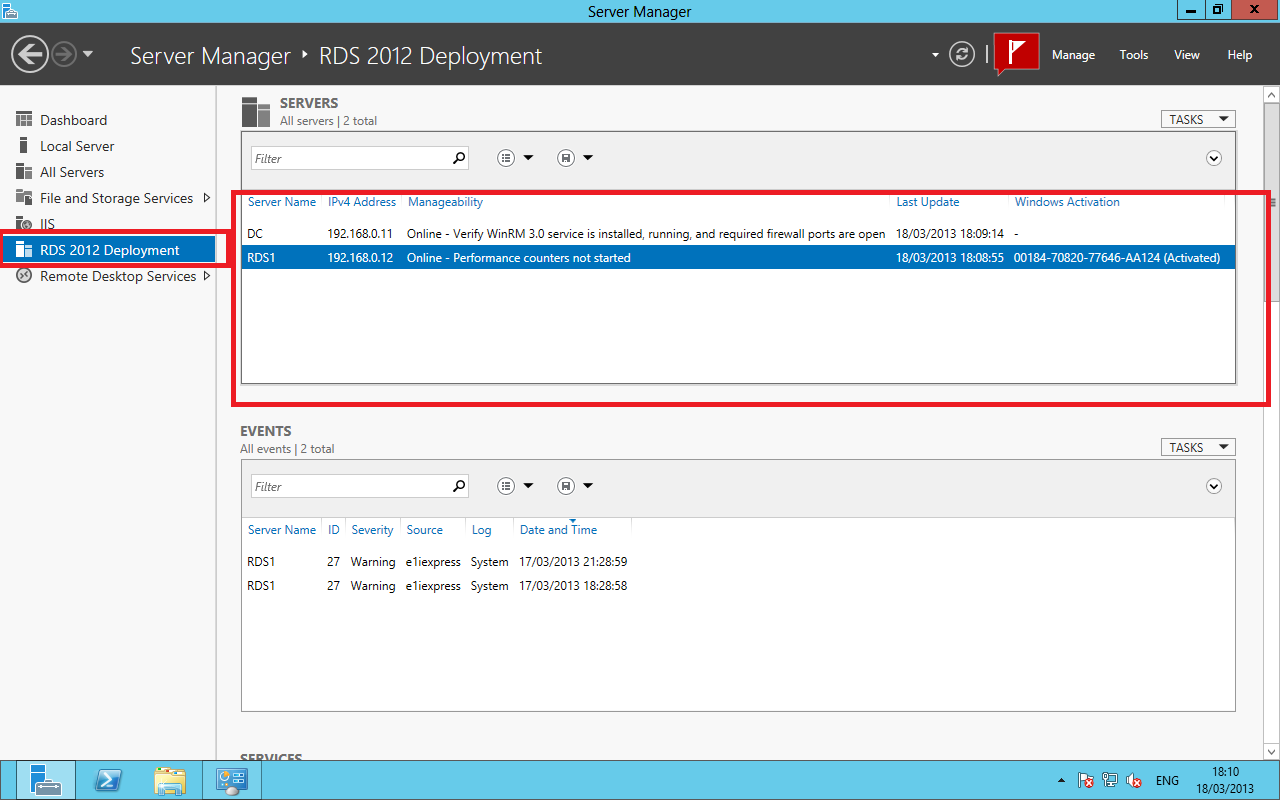This screenshot has height=800, width=1280.
Task: Select RDS 2012 Deployment group
Action: tap(108, 250)
